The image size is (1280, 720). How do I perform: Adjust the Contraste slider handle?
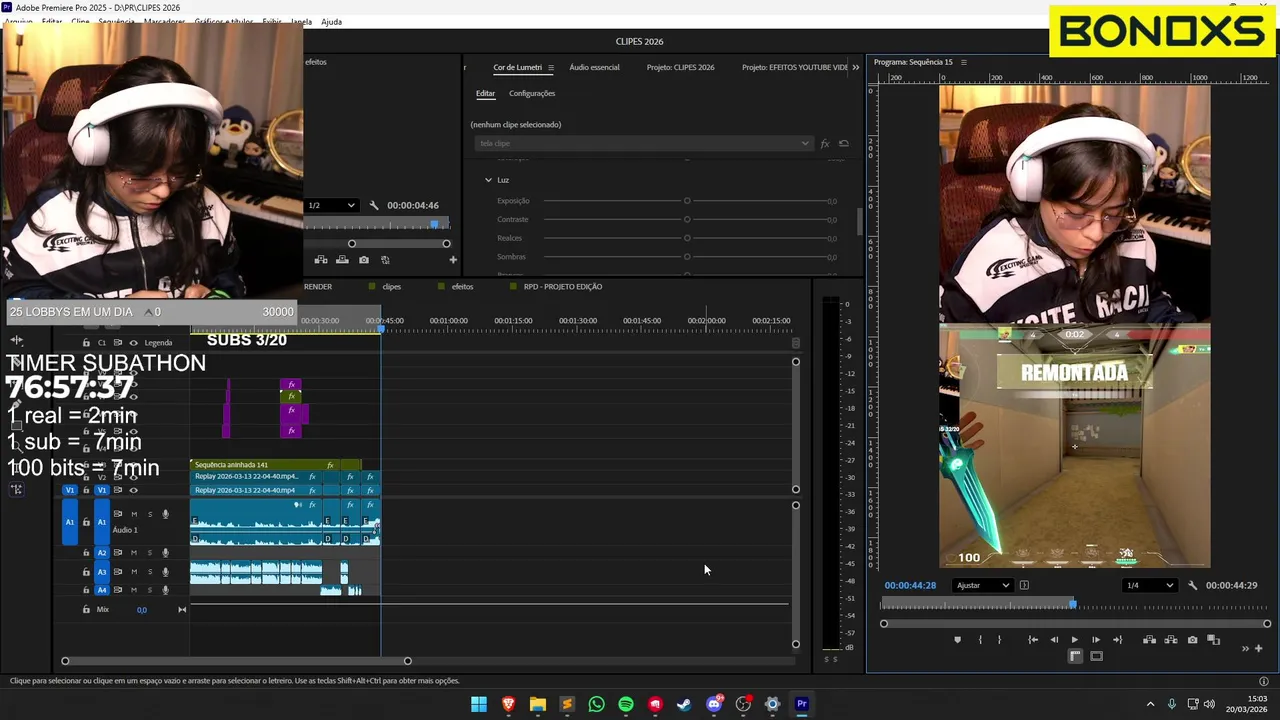687,219
